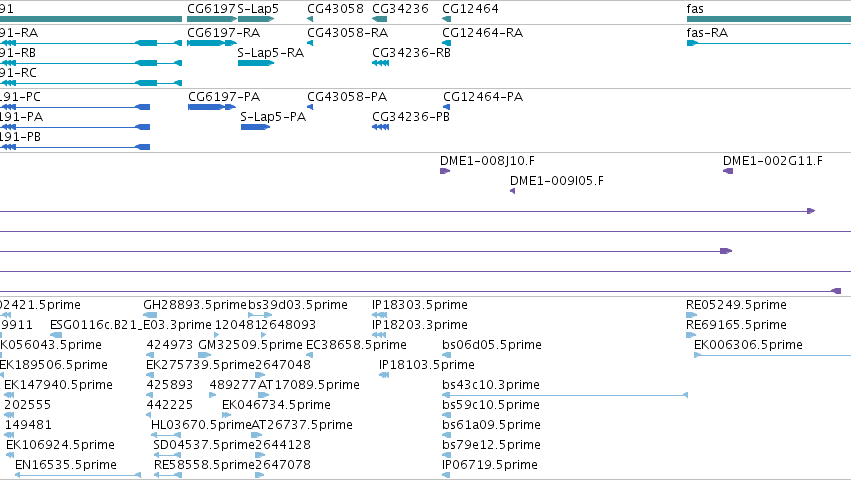The image size is (851, 480).
Task: Select the 425893 EST label
Action: click(x=169, y=385)
